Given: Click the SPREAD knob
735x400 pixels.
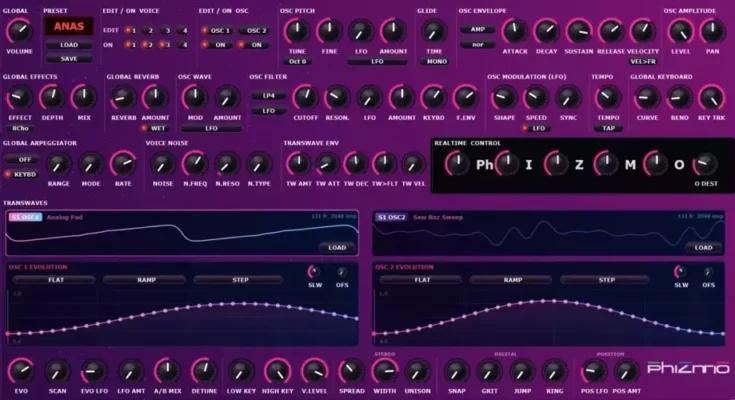Looking at the screenshot, I should tap(352, 371).
